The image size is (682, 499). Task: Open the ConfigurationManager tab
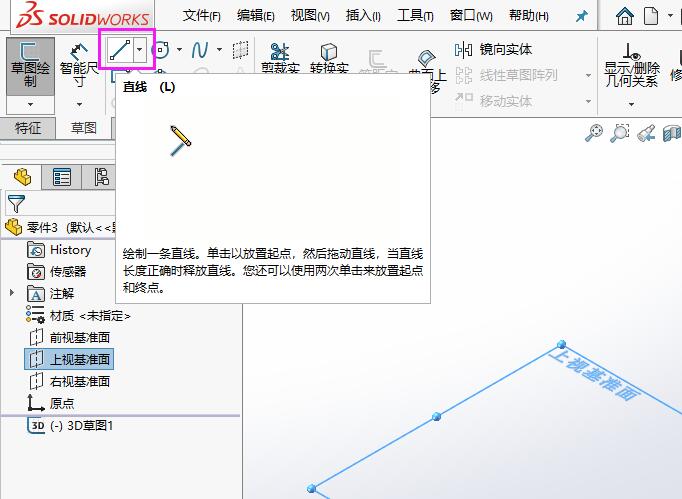tap(101, 177)
